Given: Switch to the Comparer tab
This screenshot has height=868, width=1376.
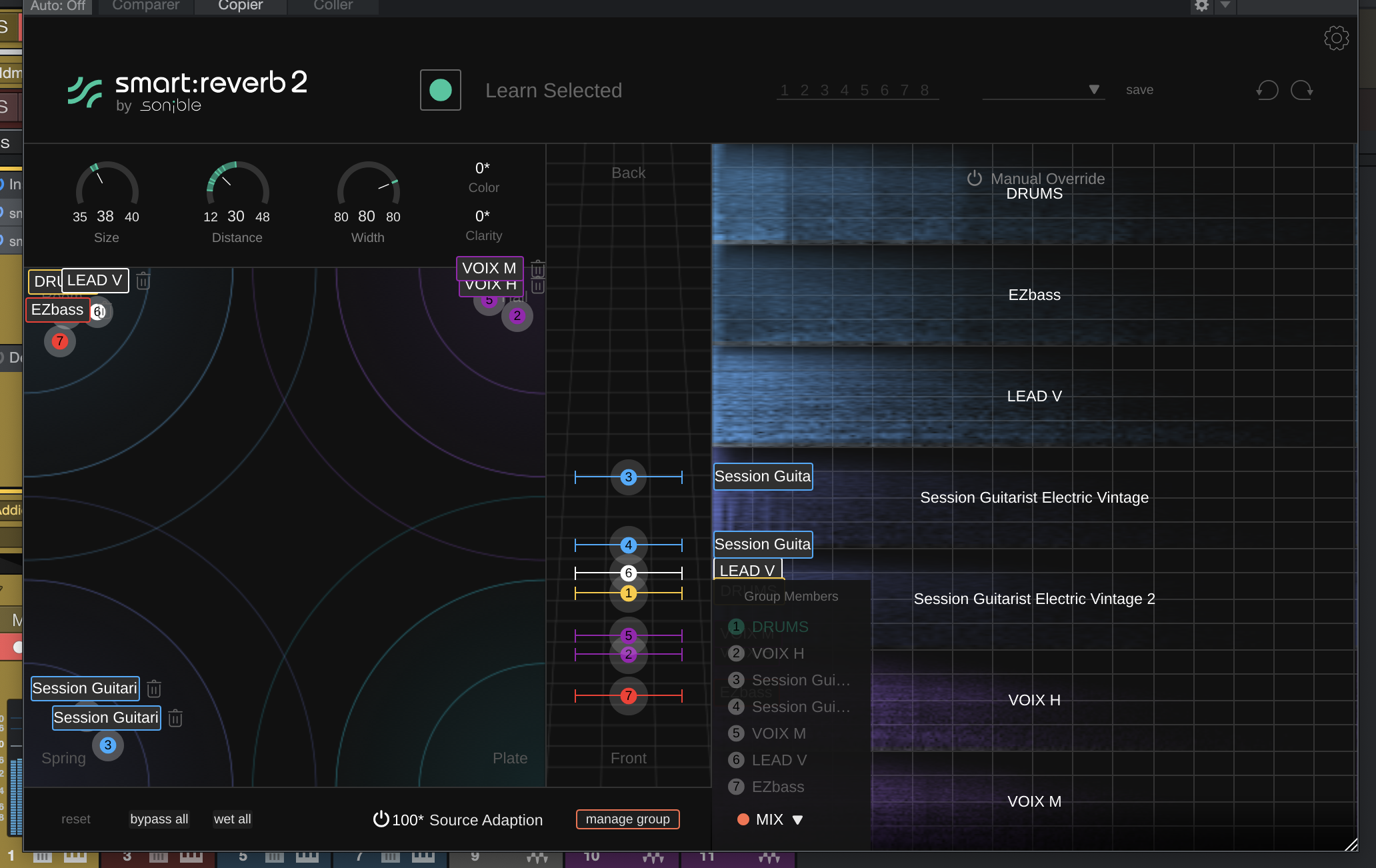Looking at the screenshot, I should (x=145, y=5).
